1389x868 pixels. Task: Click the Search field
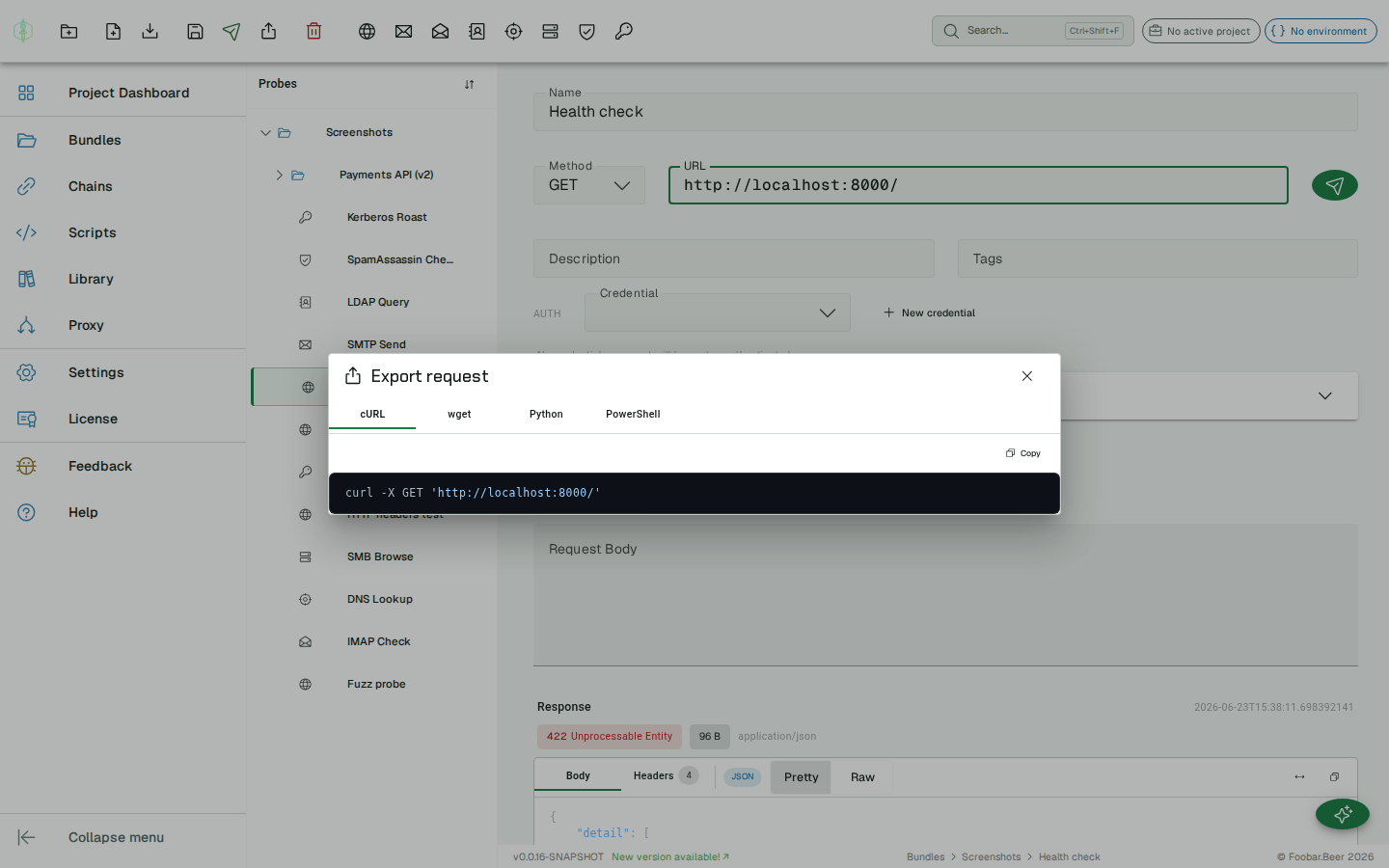tap(1032, 31)
